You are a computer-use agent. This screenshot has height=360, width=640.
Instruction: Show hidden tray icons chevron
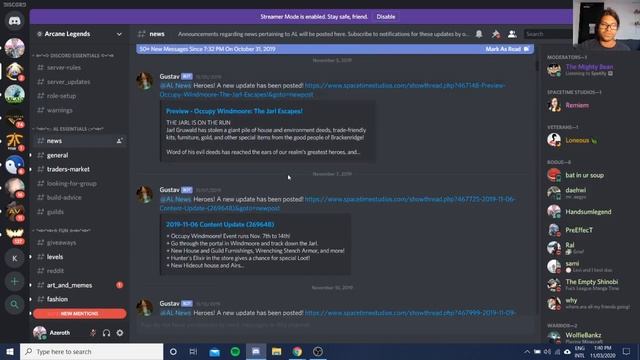point(527,352)
